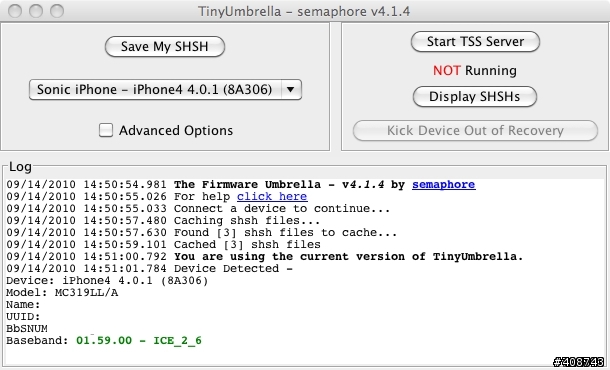The height and width of the screenshot is (370, 610).
Task: Close the TinyUmbrella window
Action: coord(15,11)
